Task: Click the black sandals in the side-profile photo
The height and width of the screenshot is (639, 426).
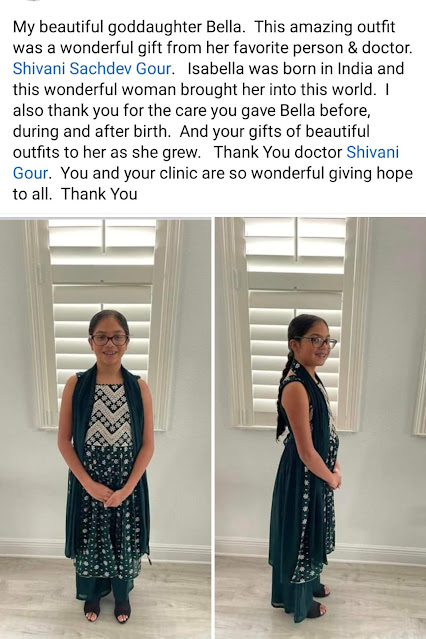Action: [318, 602]
